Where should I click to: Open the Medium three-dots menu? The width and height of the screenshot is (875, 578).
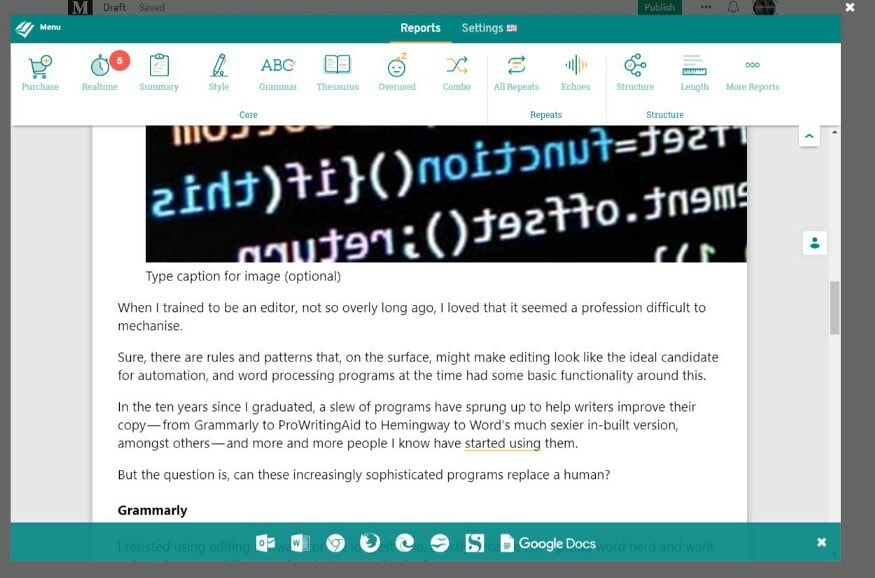pyautogui.click(x=706, y=7)
